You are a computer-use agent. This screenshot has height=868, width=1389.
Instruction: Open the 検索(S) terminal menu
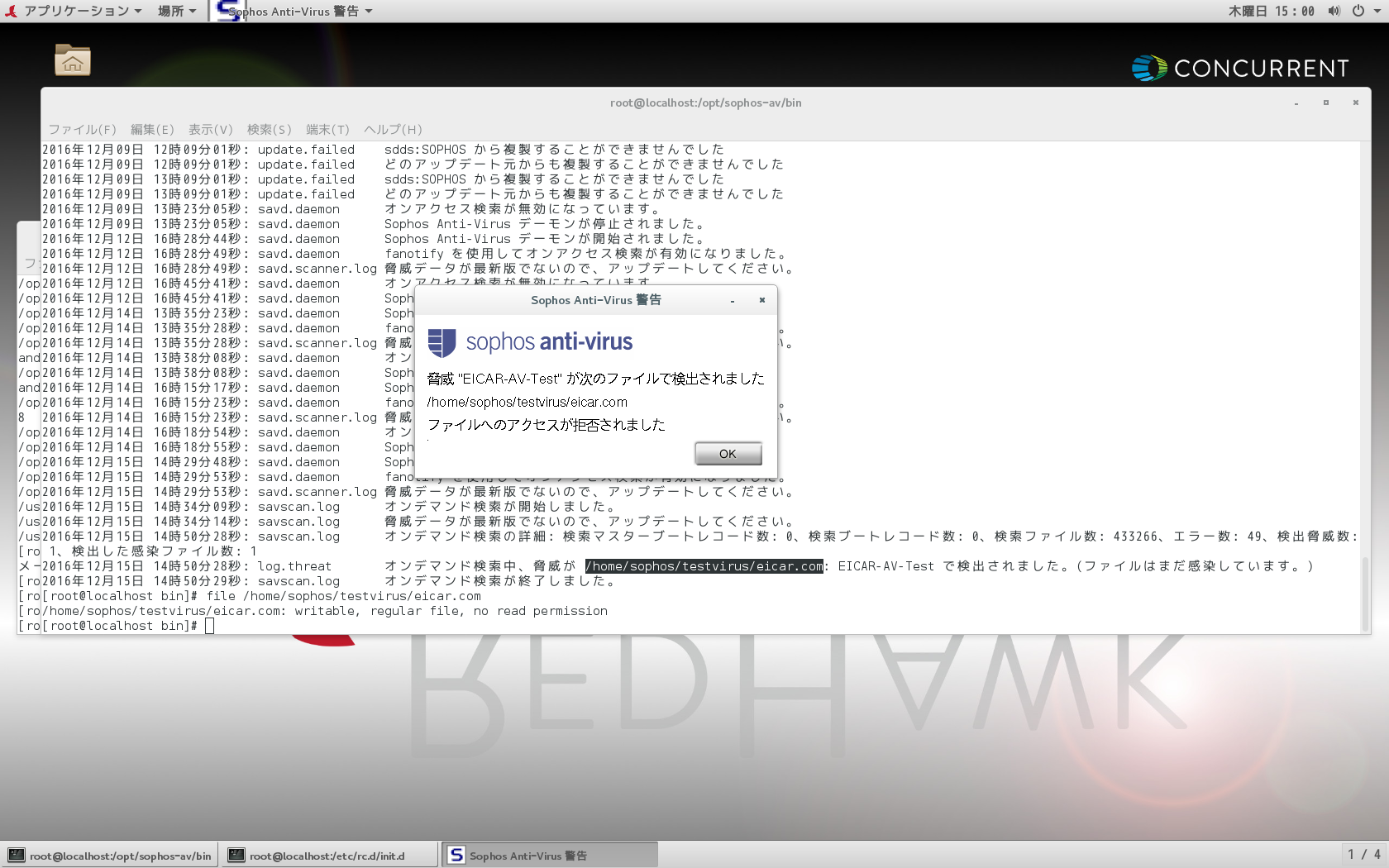pos(270,129)
